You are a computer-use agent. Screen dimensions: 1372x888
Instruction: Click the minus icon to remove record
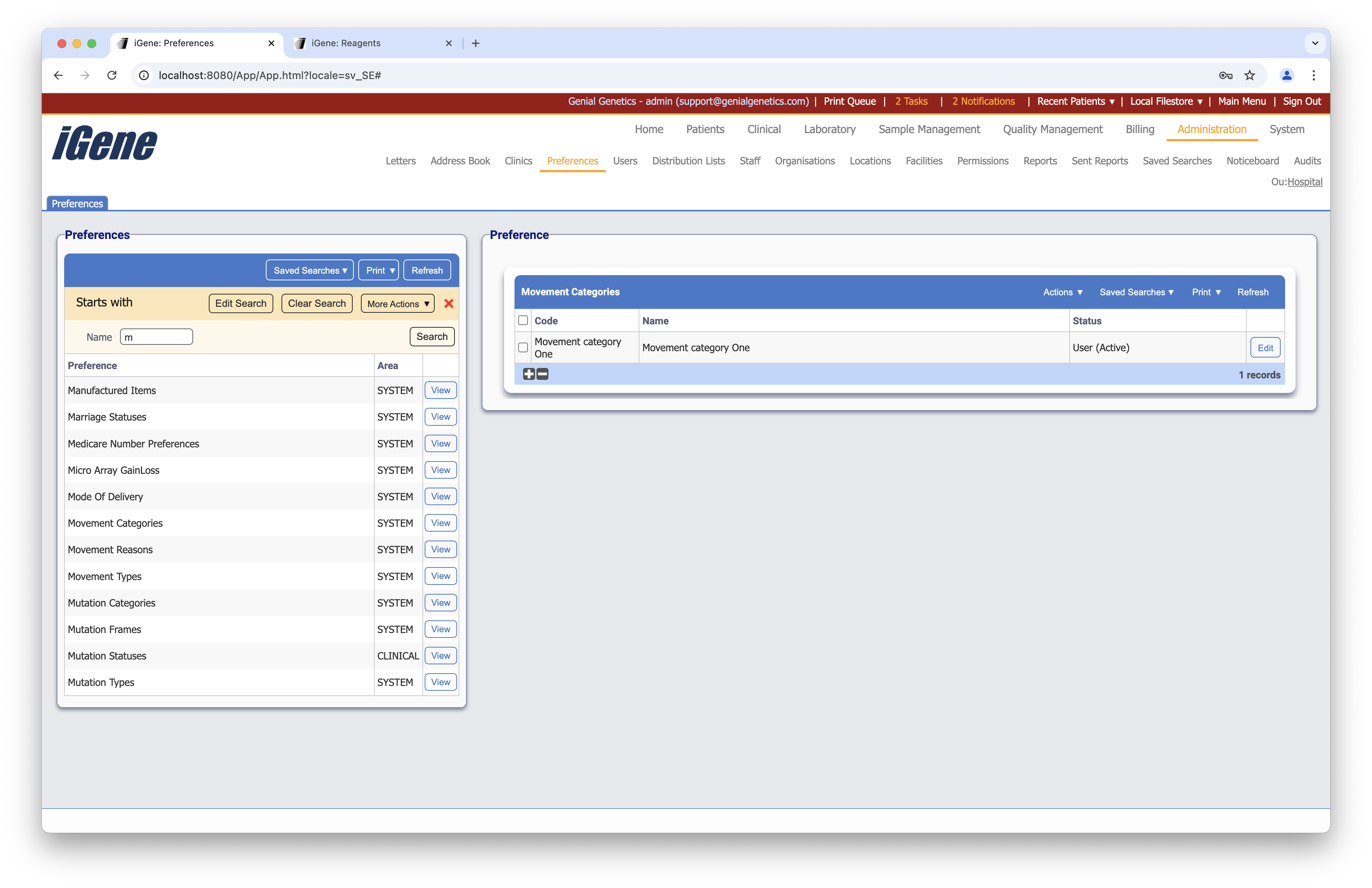pos(542,375)
